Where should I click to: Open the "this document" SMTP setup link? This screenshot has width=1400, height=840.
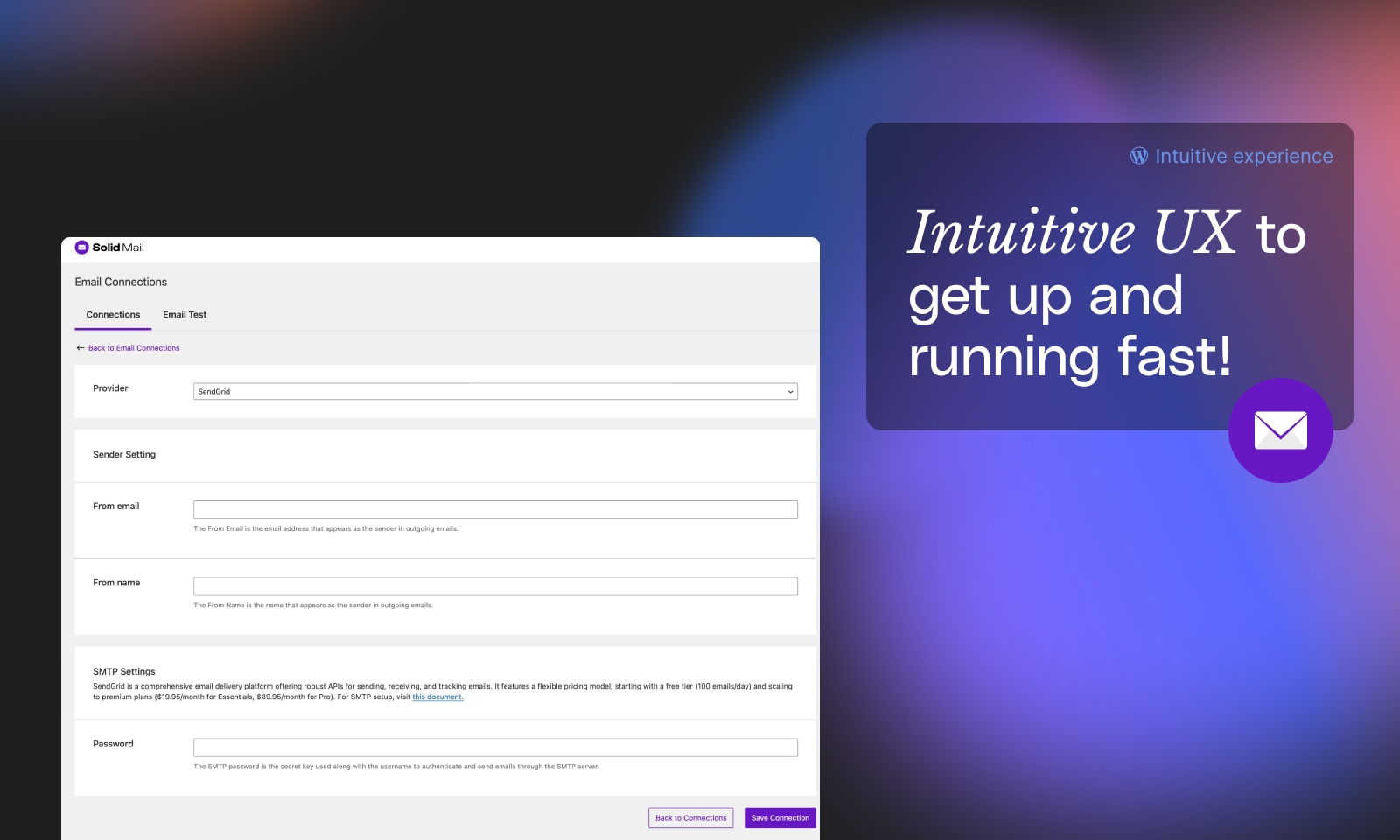click(x=437, y=697)
